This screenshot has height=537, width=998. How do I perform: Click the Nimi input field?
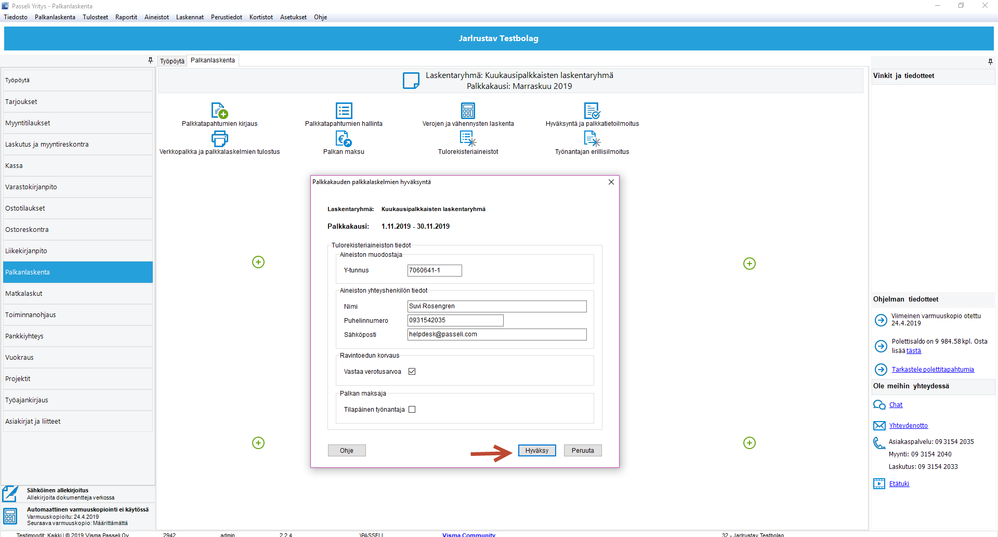496,306
